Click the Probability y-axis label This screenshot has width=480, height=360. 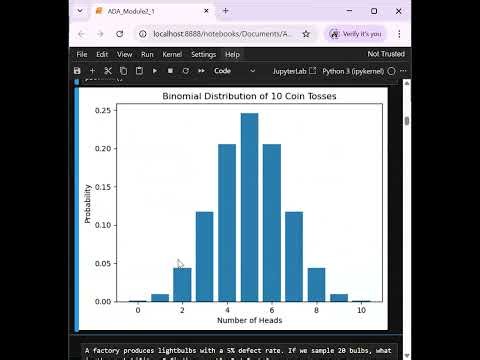pyautogui.click(x=87, y=204)
